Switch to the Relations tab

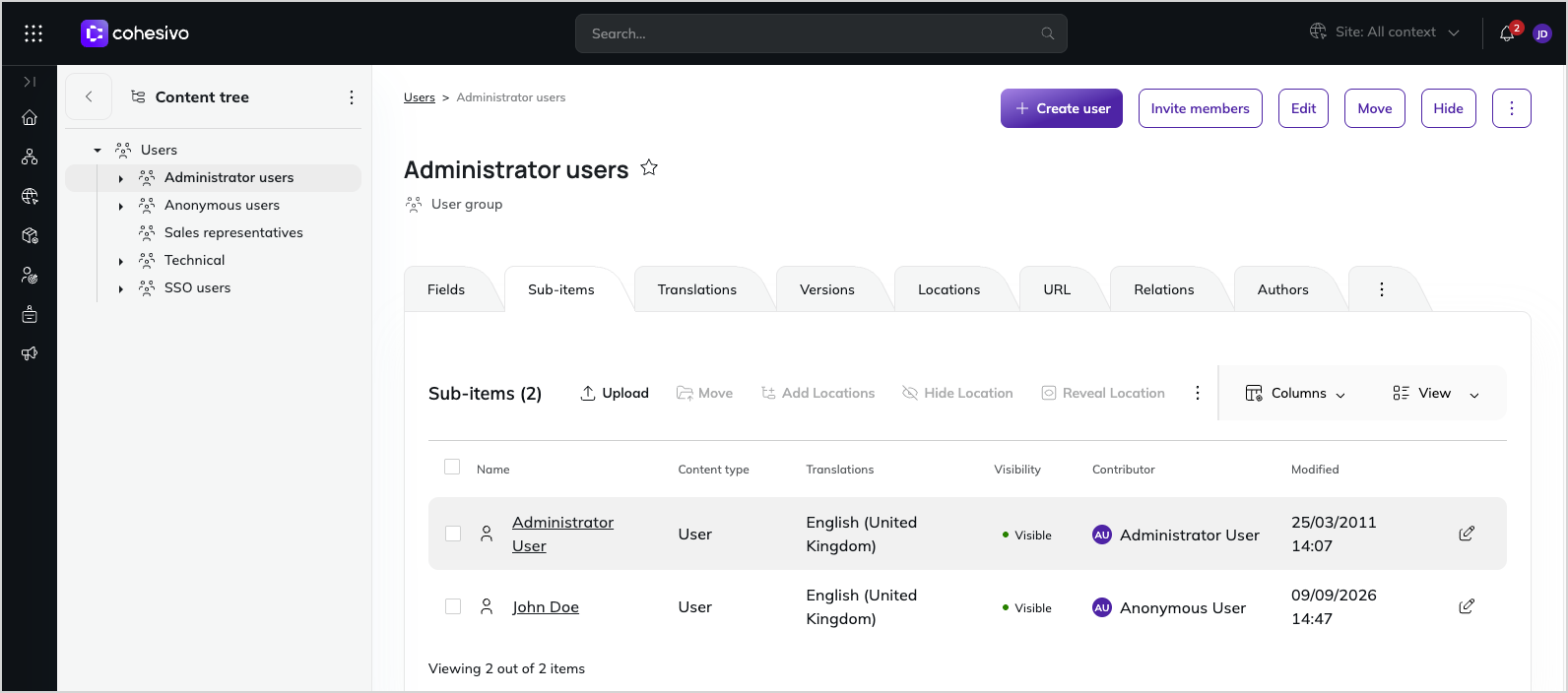(x=1164, y=289)
